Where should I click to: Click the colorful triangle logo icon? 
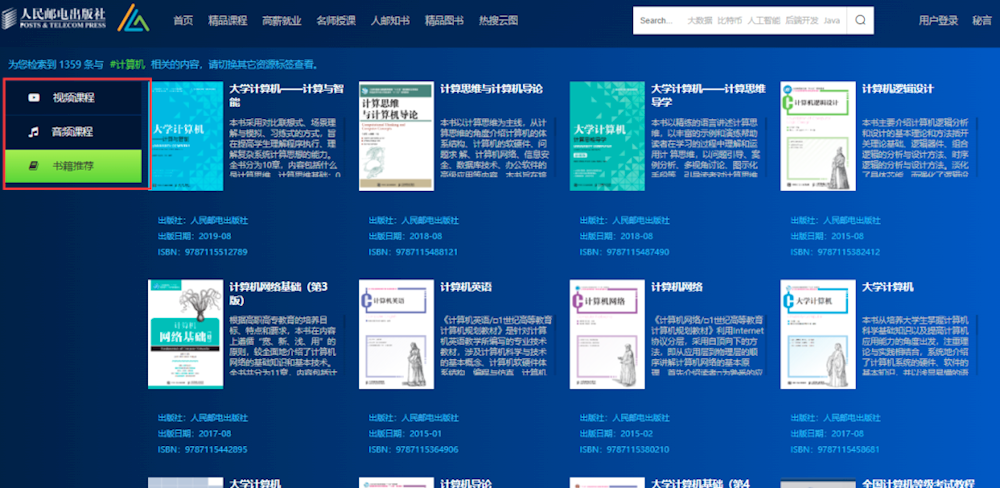click(133, 19)
